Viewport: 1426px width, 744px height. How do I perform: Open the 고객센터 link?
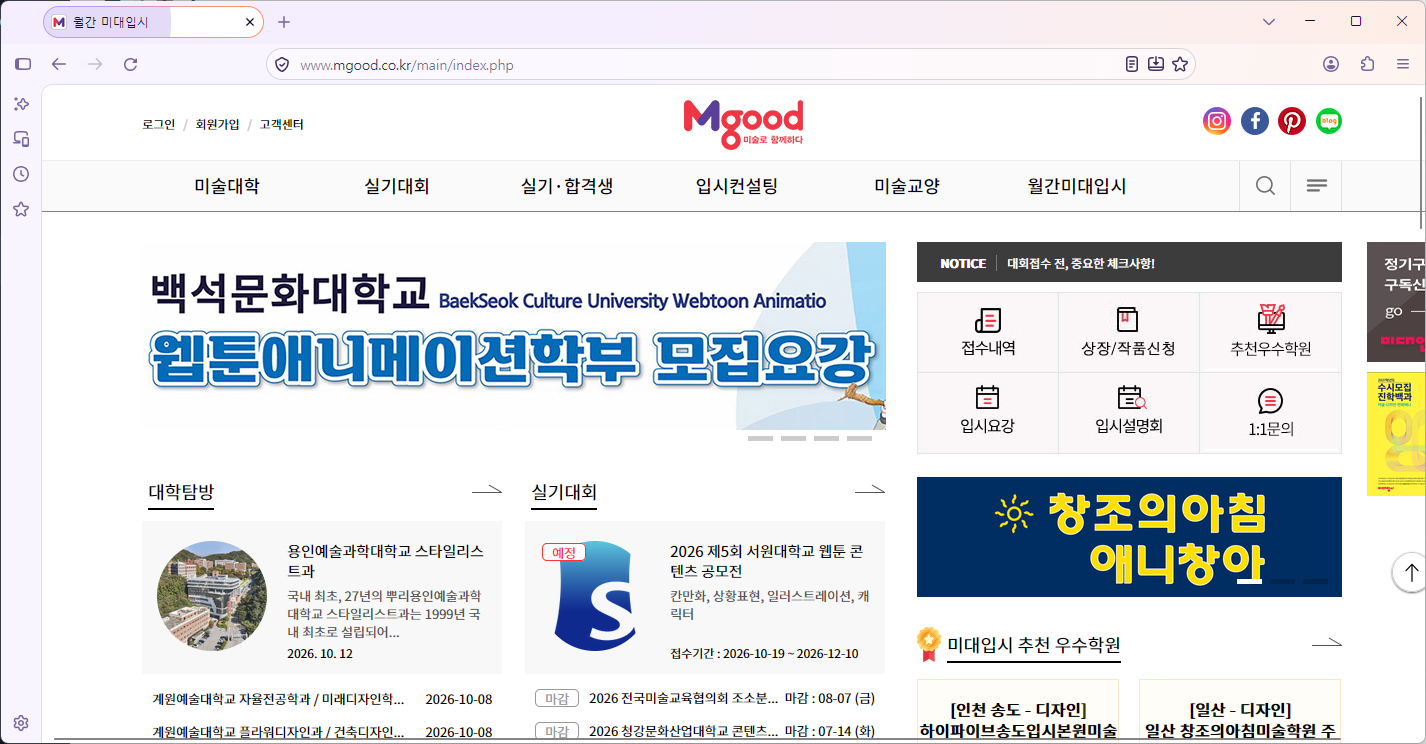click(282, 125)
